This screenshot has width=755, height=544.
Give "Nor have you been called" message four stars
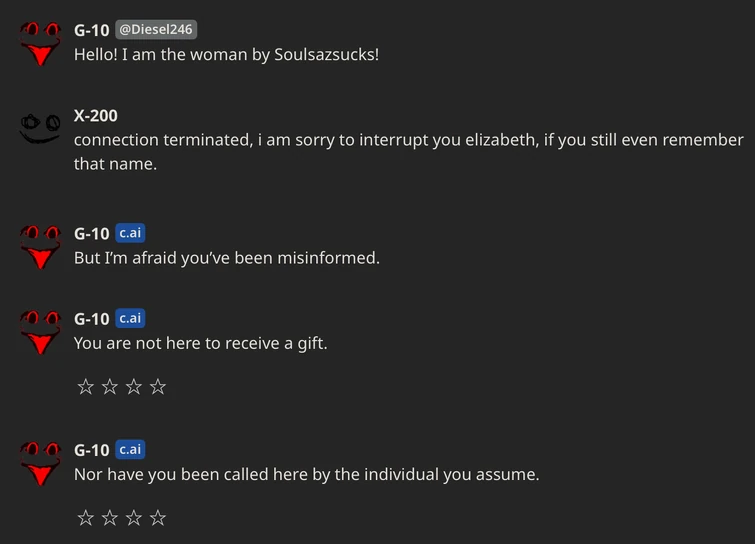click(158, 517)
